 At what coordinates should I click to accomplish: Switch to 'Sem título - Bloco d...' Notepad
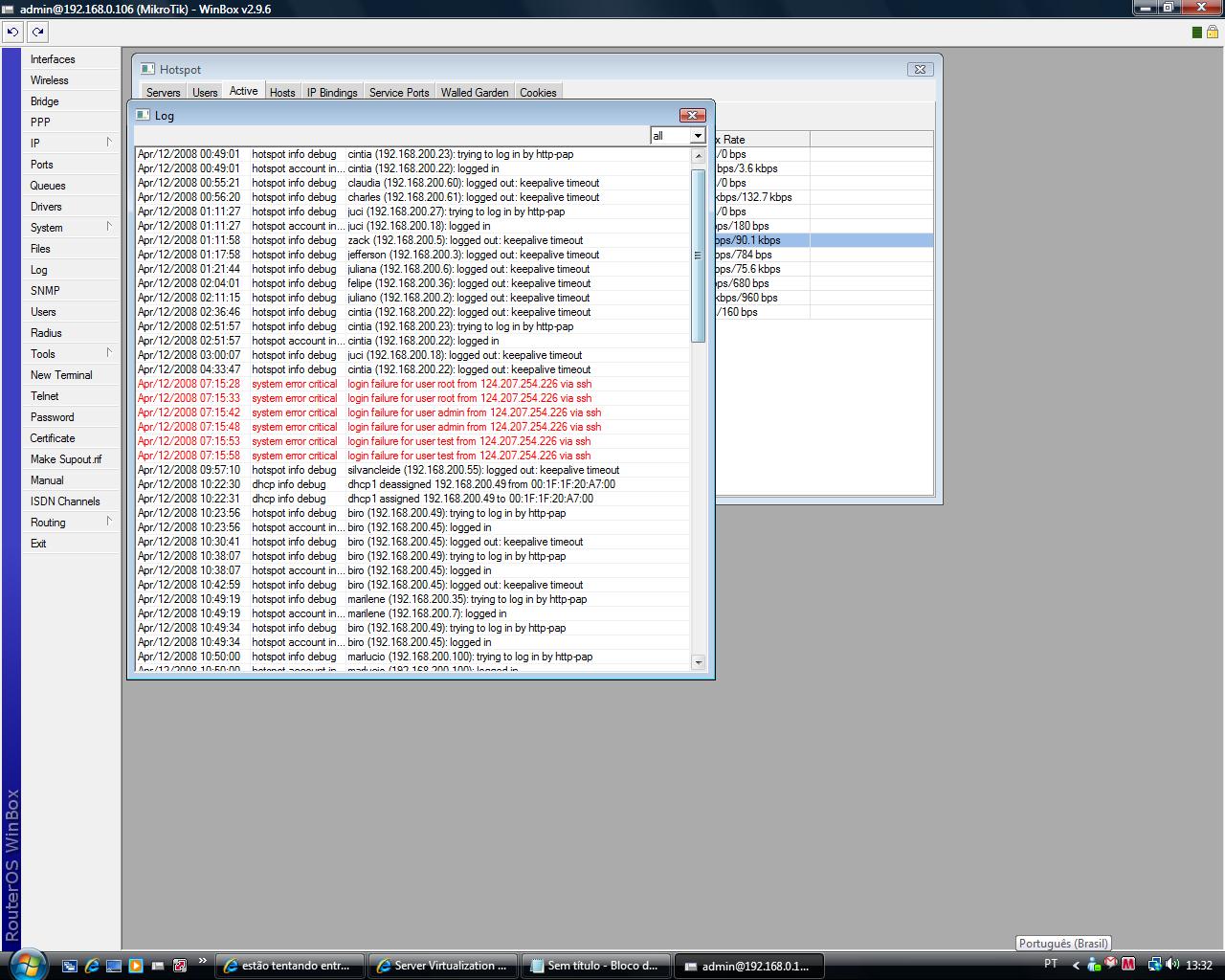(x=596, y=966)
